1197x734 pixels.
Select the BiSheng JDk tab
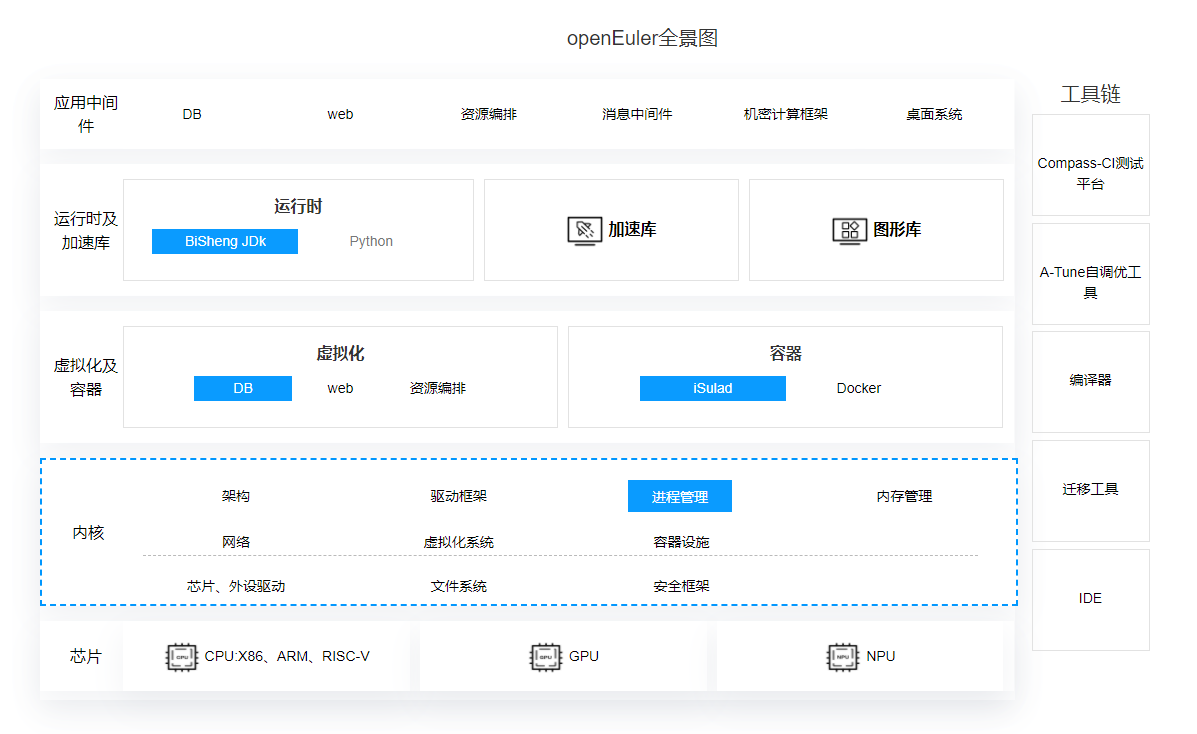(225, 241)
